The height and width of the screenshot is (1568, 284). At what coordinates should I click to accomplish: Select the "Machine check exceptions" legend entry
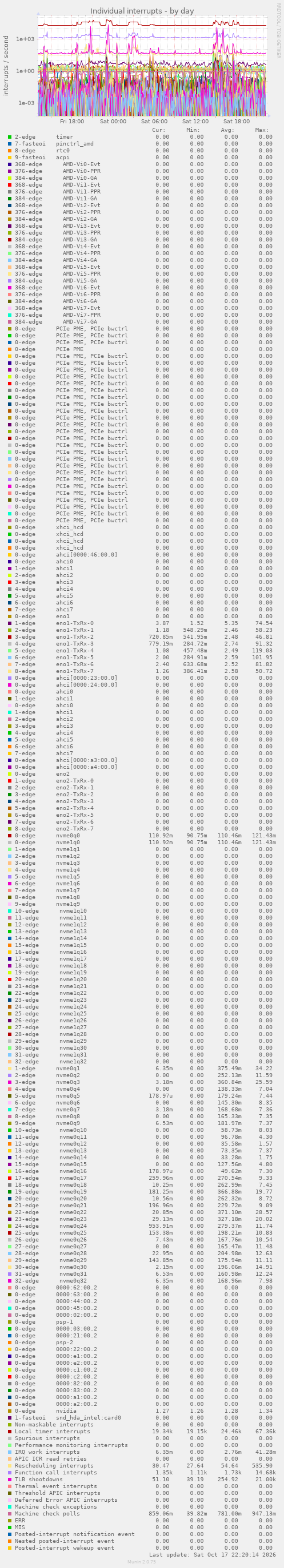coord(56,1506)
